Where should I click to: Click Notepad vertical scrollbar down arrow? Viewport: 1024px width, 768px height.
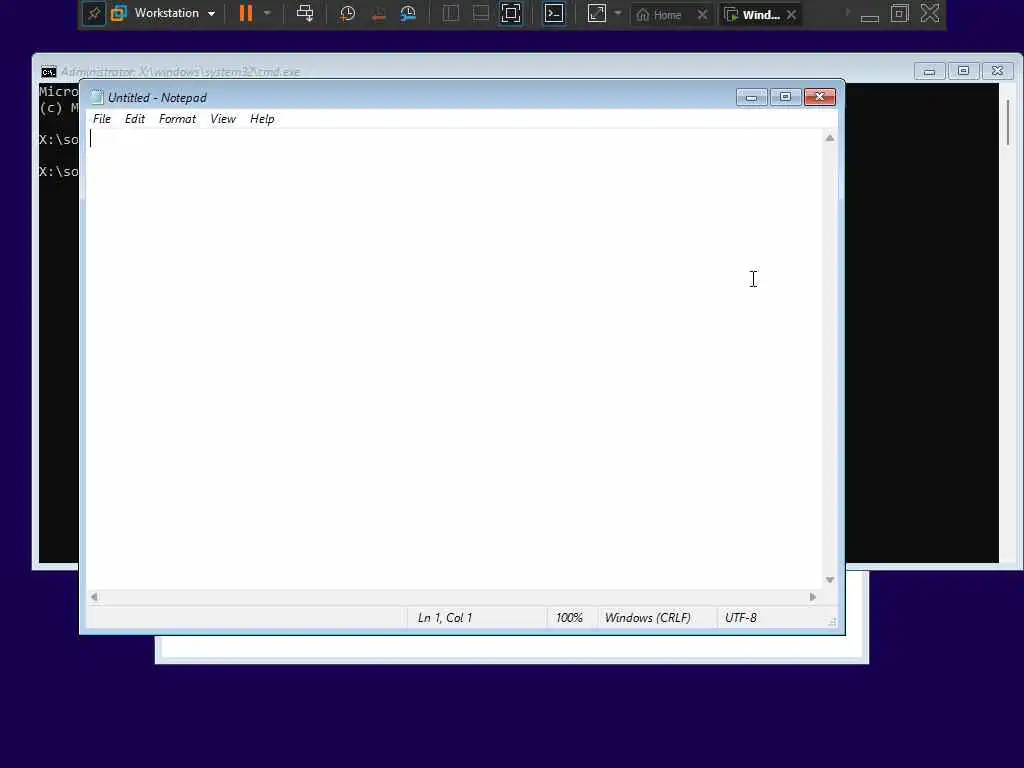829,580
